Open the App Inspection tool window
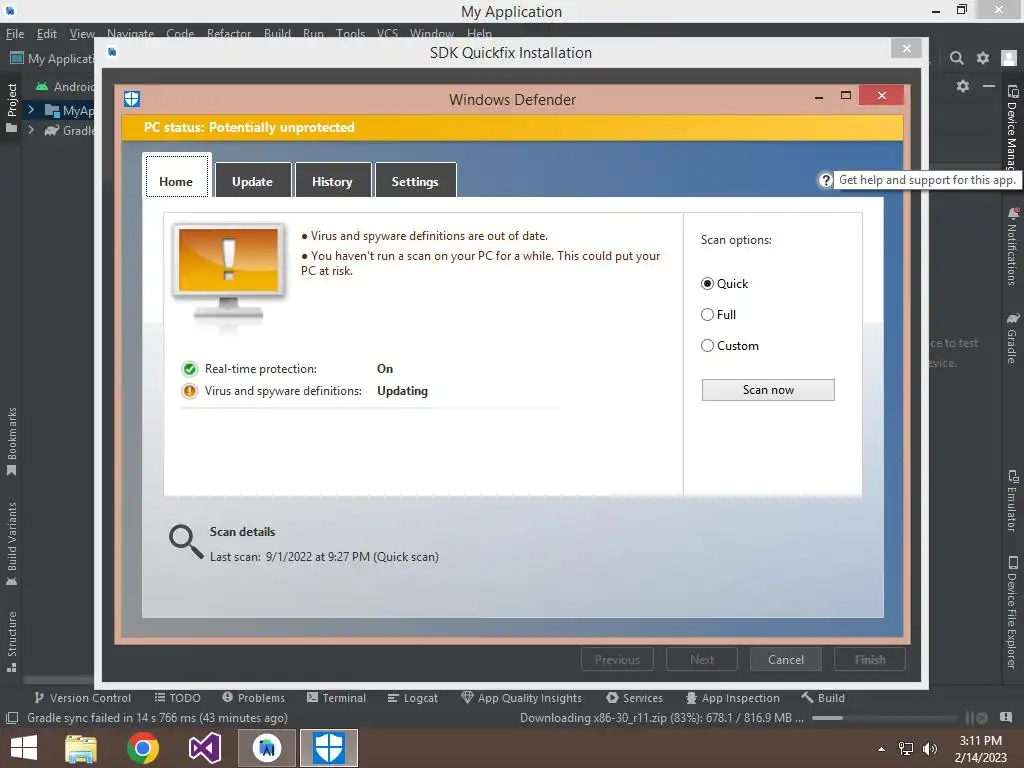The width and height of the screenshot is (1024, 768). click(733, 698)
